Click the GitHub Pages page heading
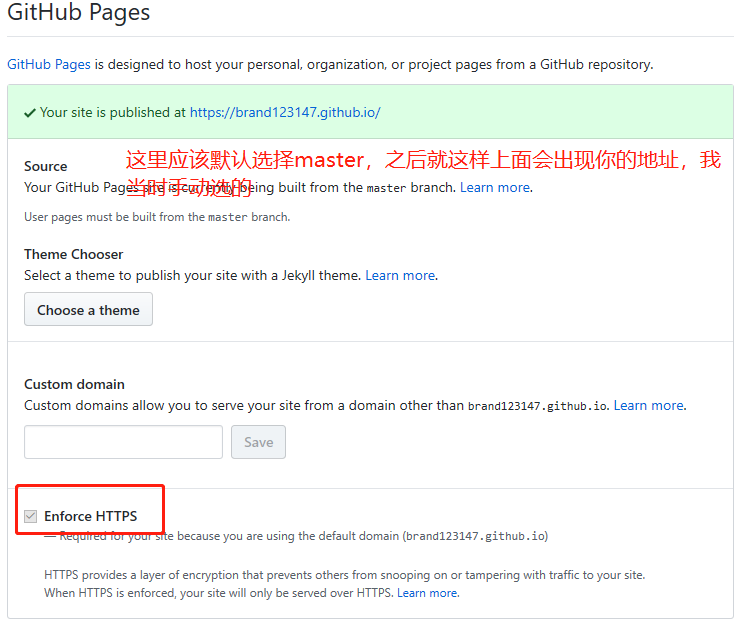Image resolution: width=740 pixels, height=619 pixels. click(78, 11)
